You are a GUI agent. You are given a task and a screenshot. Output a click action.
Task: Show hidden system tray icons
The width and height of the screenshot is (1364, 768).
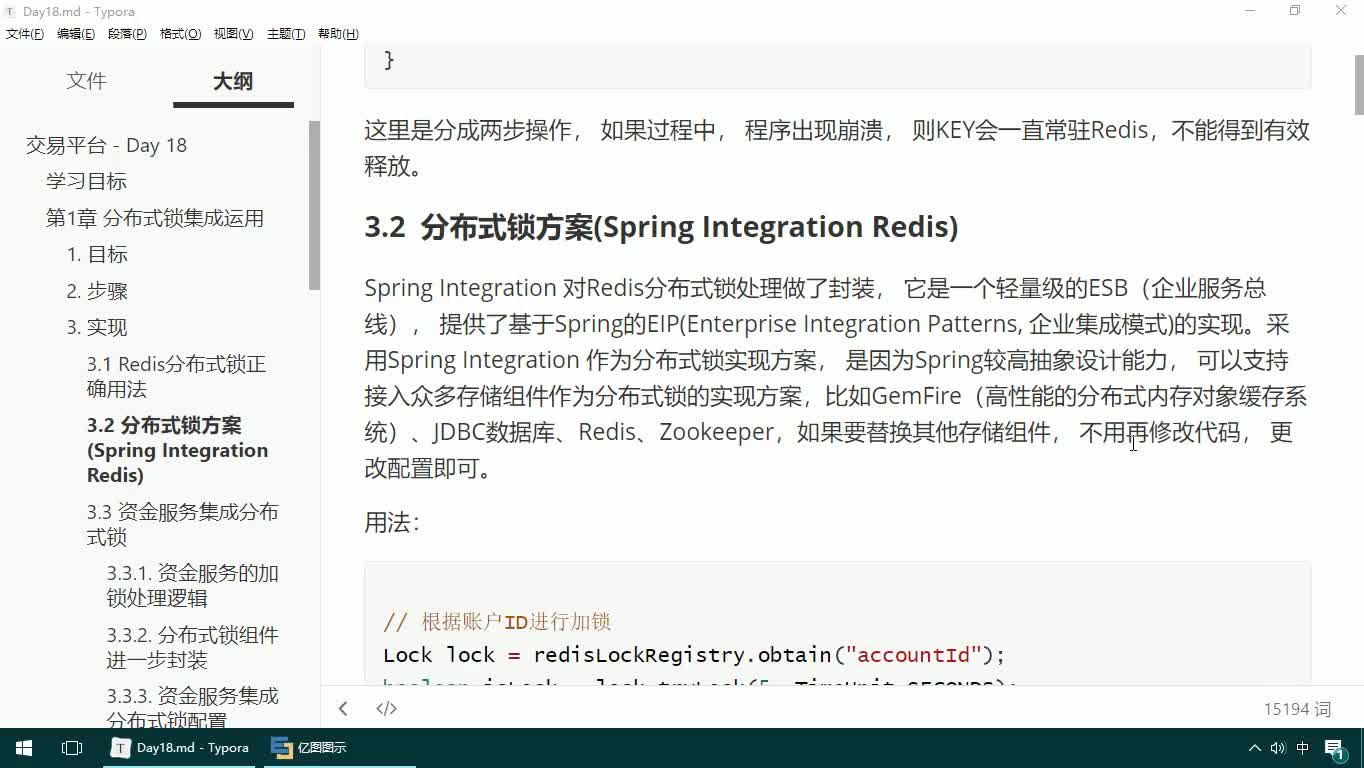pyautogui.click(x=1255, y=748)
